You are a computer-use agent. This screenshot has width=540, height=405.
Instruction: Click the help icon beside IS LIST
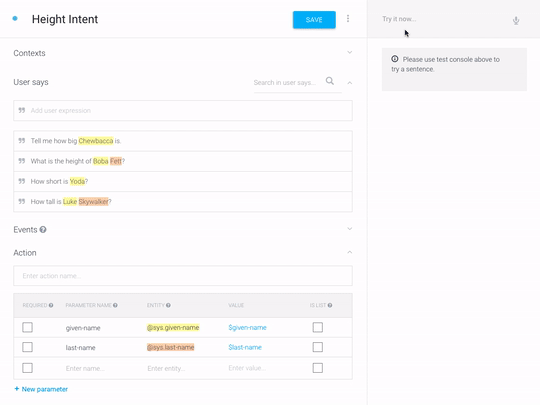(330, 305)
